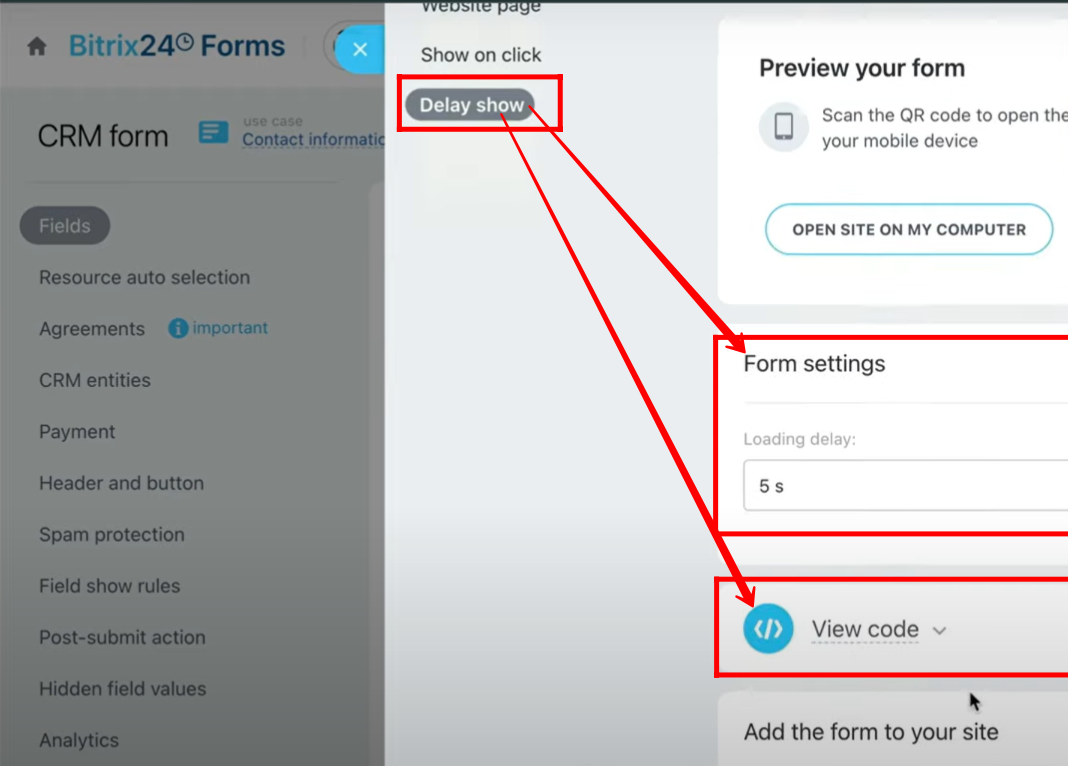Click the home icon beside Bitrix24 Forms
1068x766 pixels.
37,46
